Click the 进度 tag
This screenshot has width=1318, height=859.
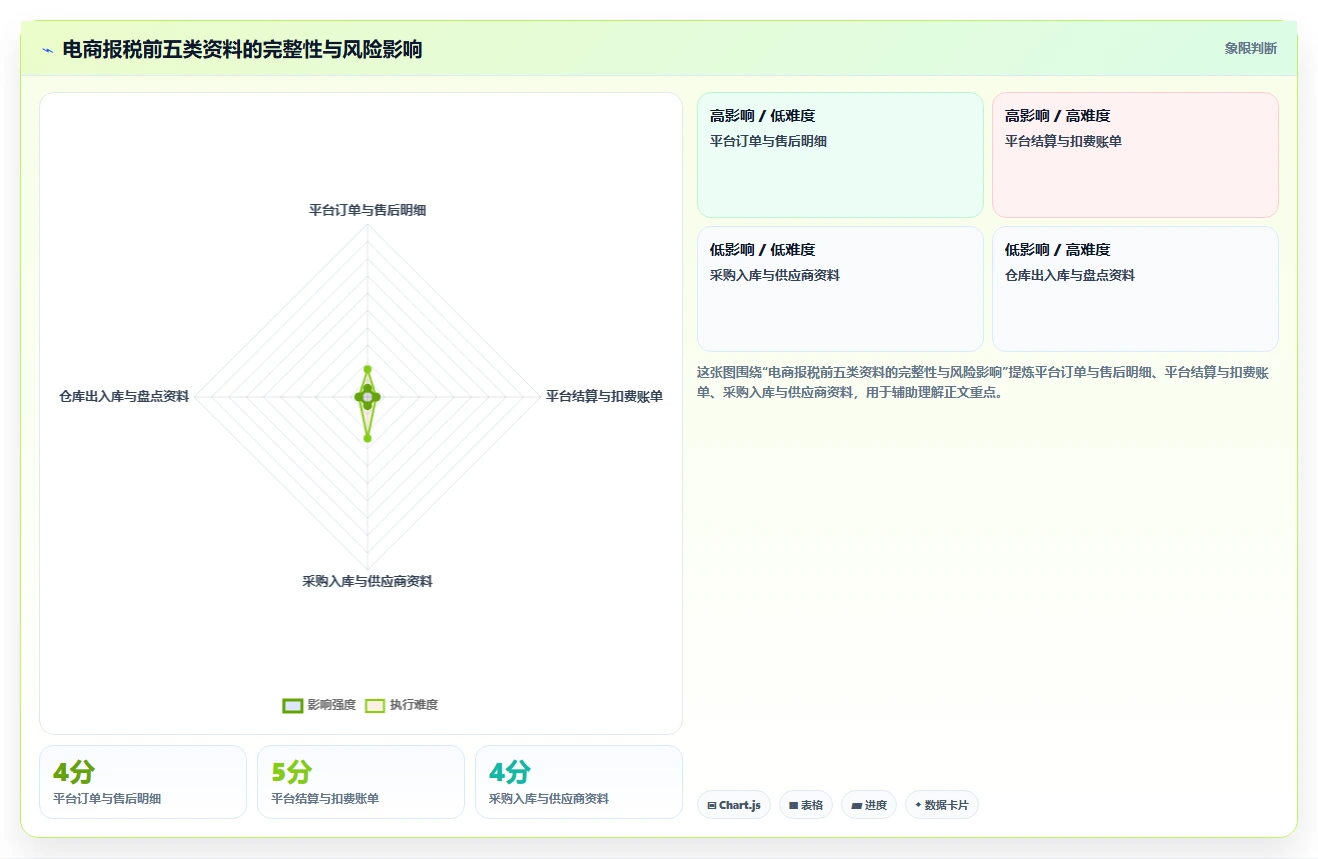pyautogui.click(x=869, y=805)
